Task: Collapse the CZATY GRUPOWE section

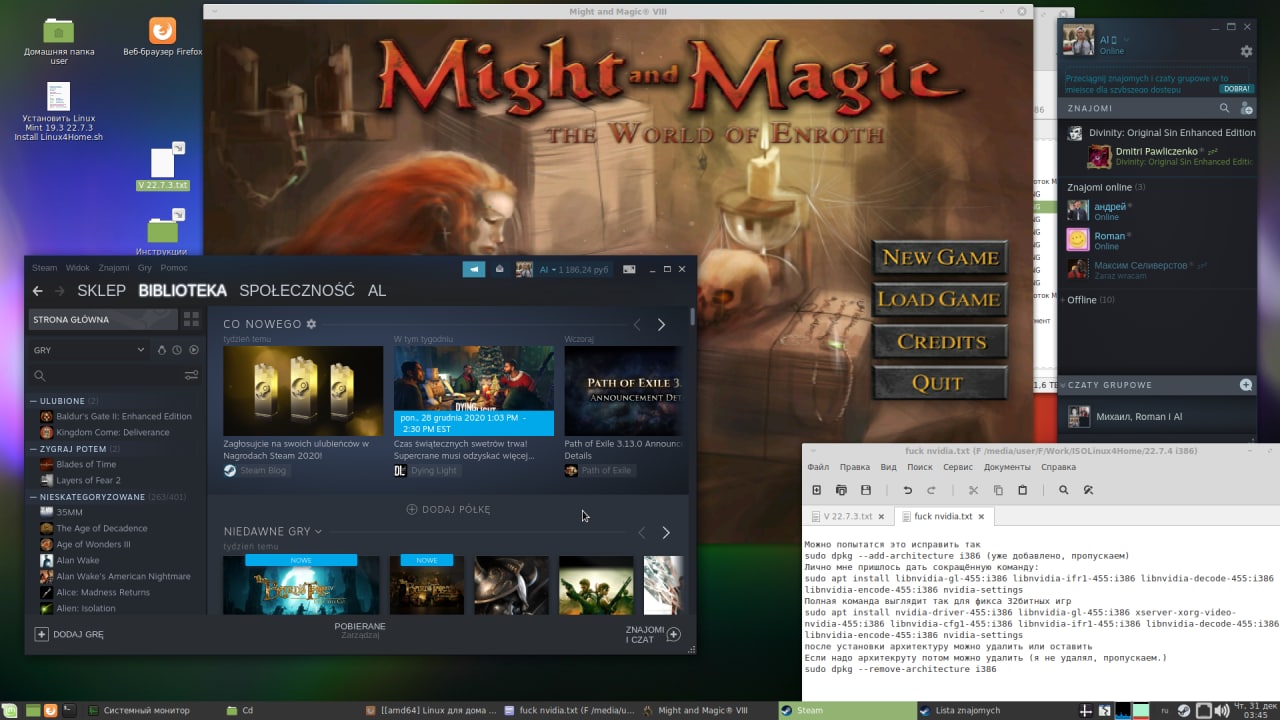Action: pos(1063,385)
